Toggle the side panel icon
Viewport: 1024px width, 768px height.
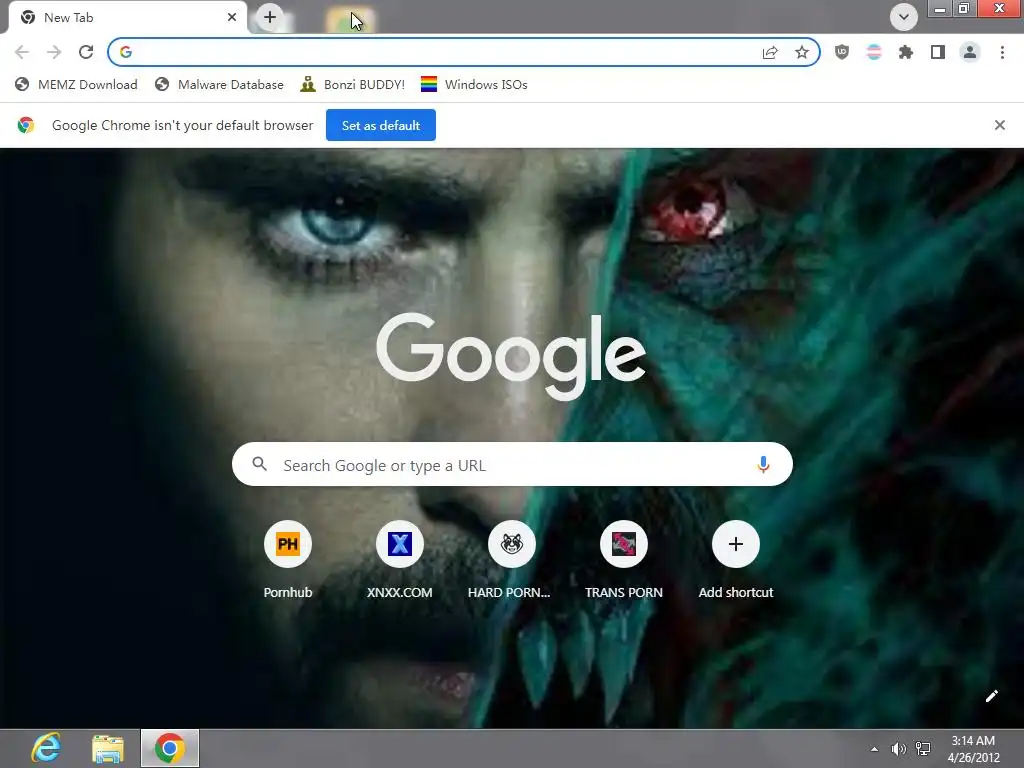click(938, 52)
